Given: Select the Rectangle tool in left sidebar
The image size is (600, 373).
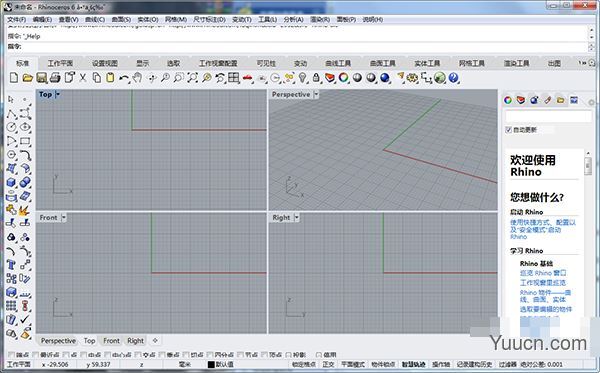Looking at the screenshot, I should click(x=25, y=141).
